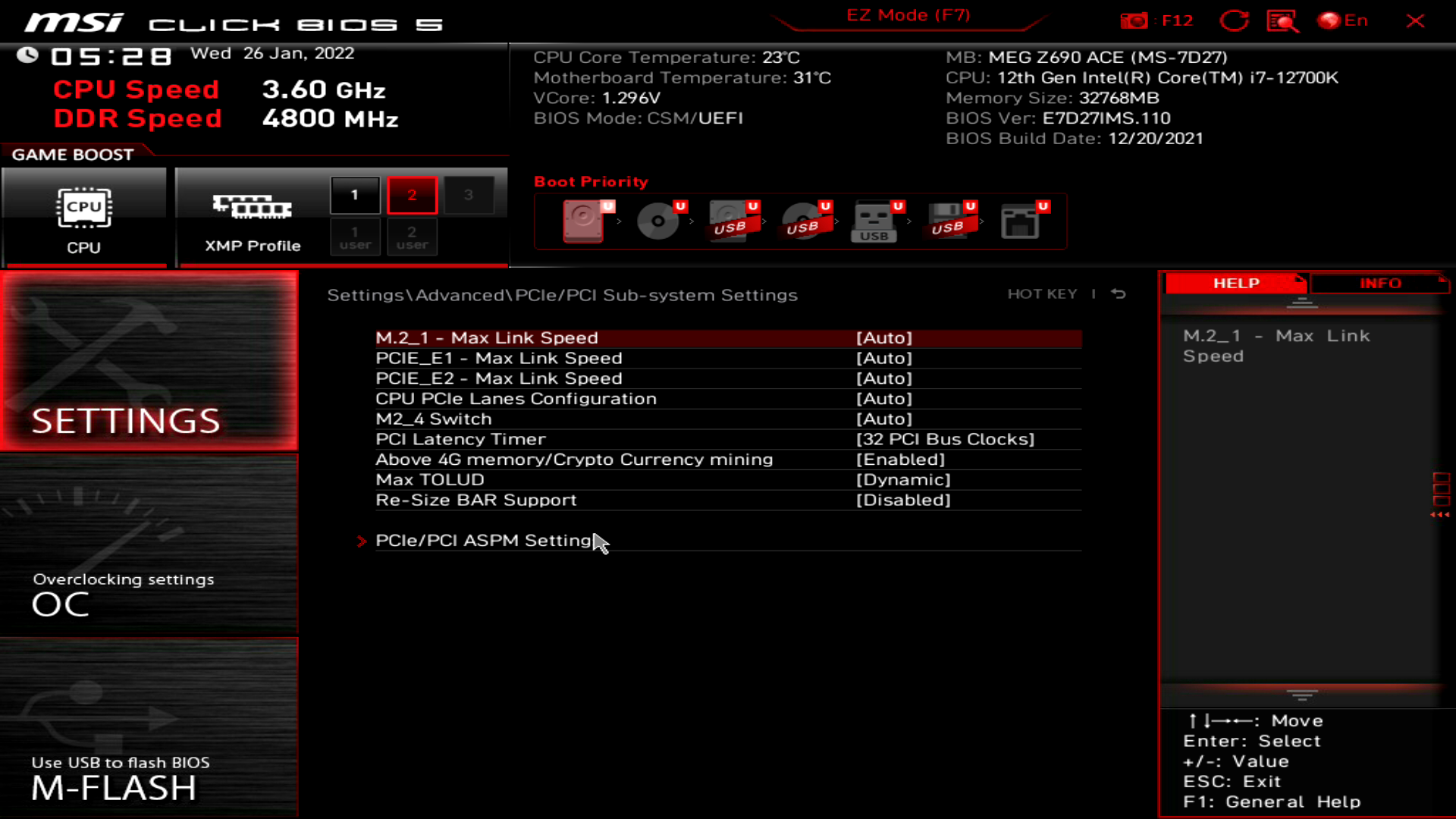Select the network boot icon in Boot Priority

[1021, 221]
